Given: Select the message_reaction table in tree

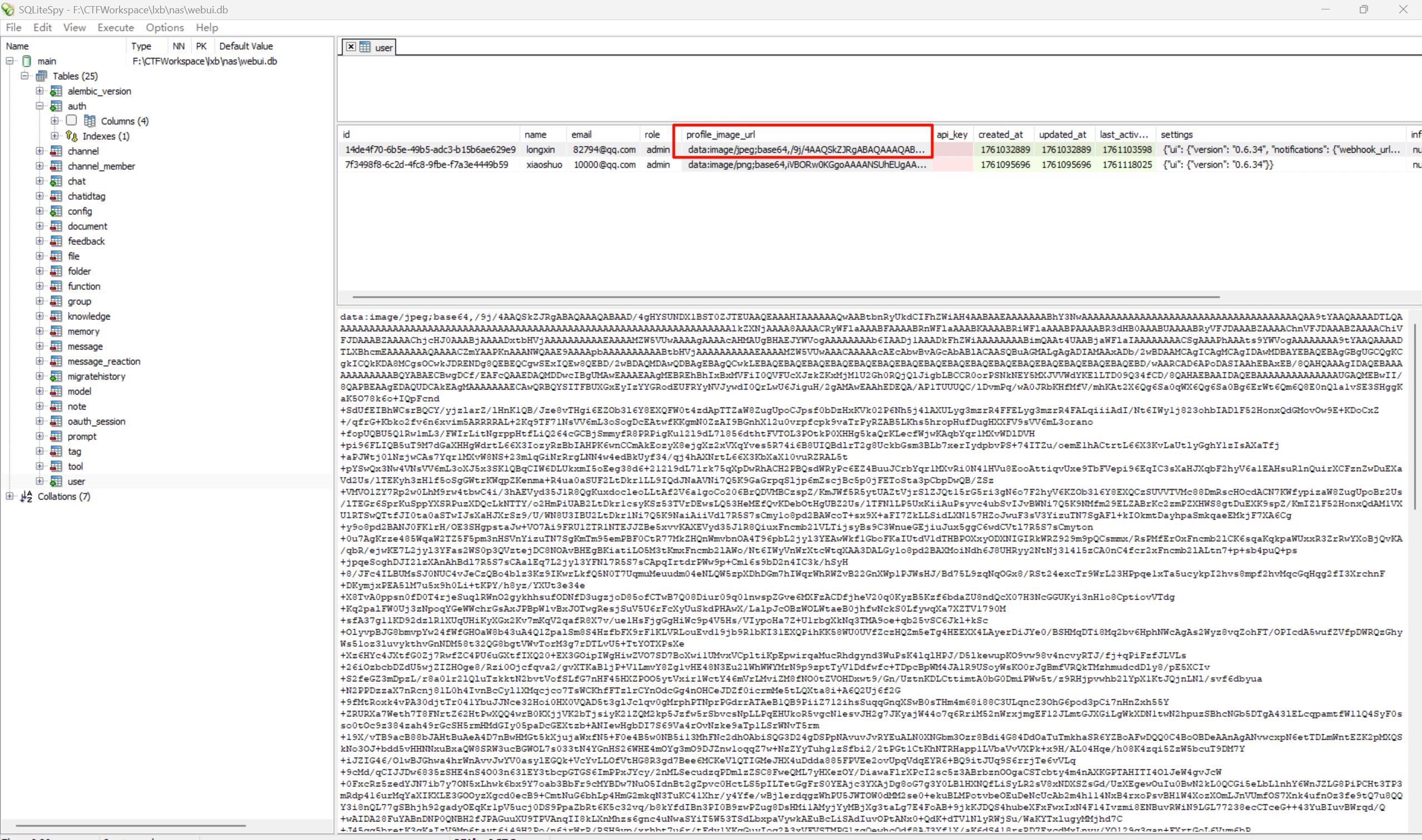Looking at the screenshot, I should click(x=103, y=361).
